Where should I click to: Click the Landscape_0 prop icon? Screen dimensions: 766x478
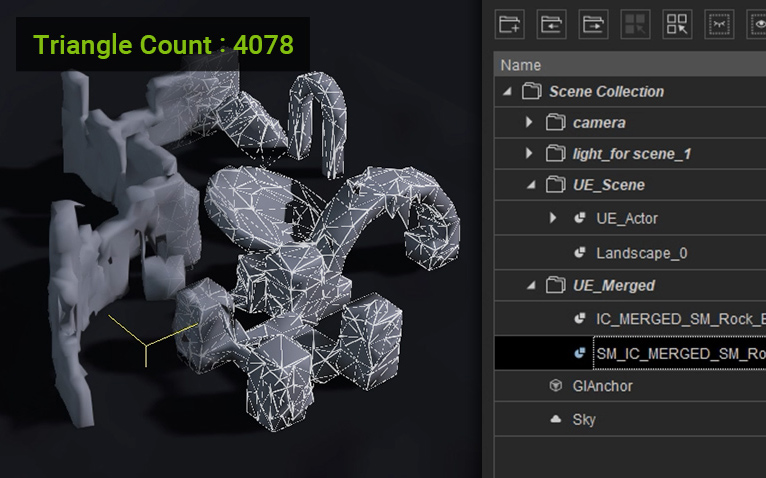click(579, 253)
